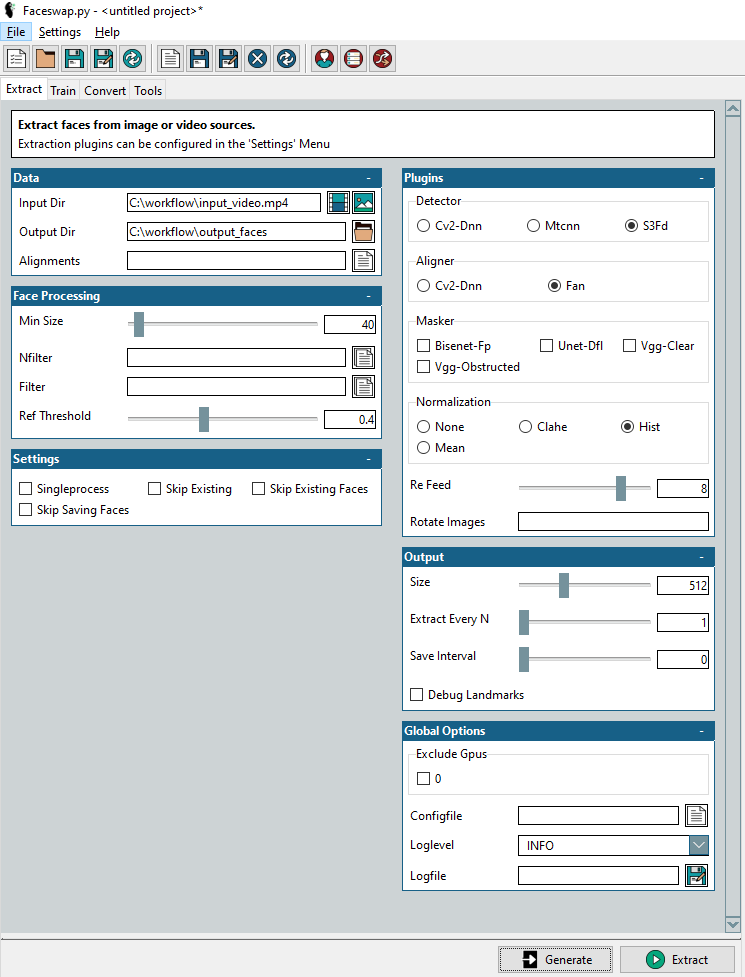The width and height of the screenshot is (745, 977).
Task: Collapse the Settings section panel
Action: [x=369, y=459]
